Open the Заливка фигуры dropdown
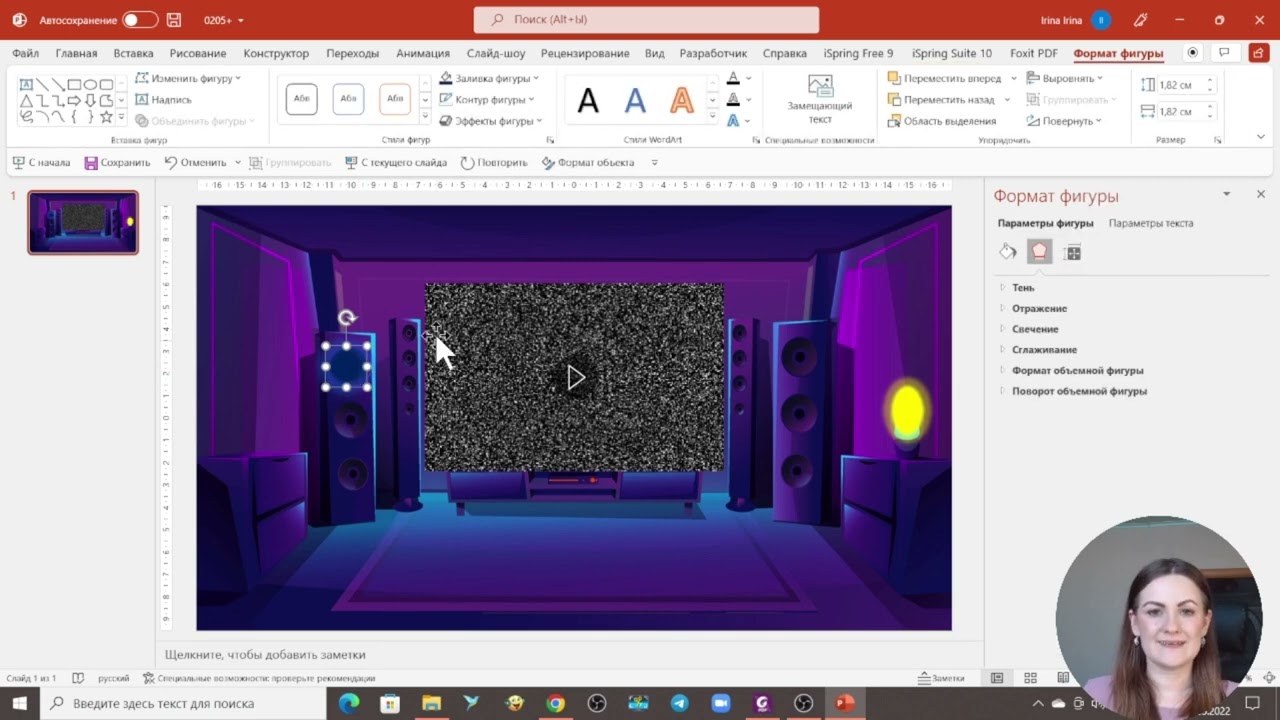 (489, 78)
